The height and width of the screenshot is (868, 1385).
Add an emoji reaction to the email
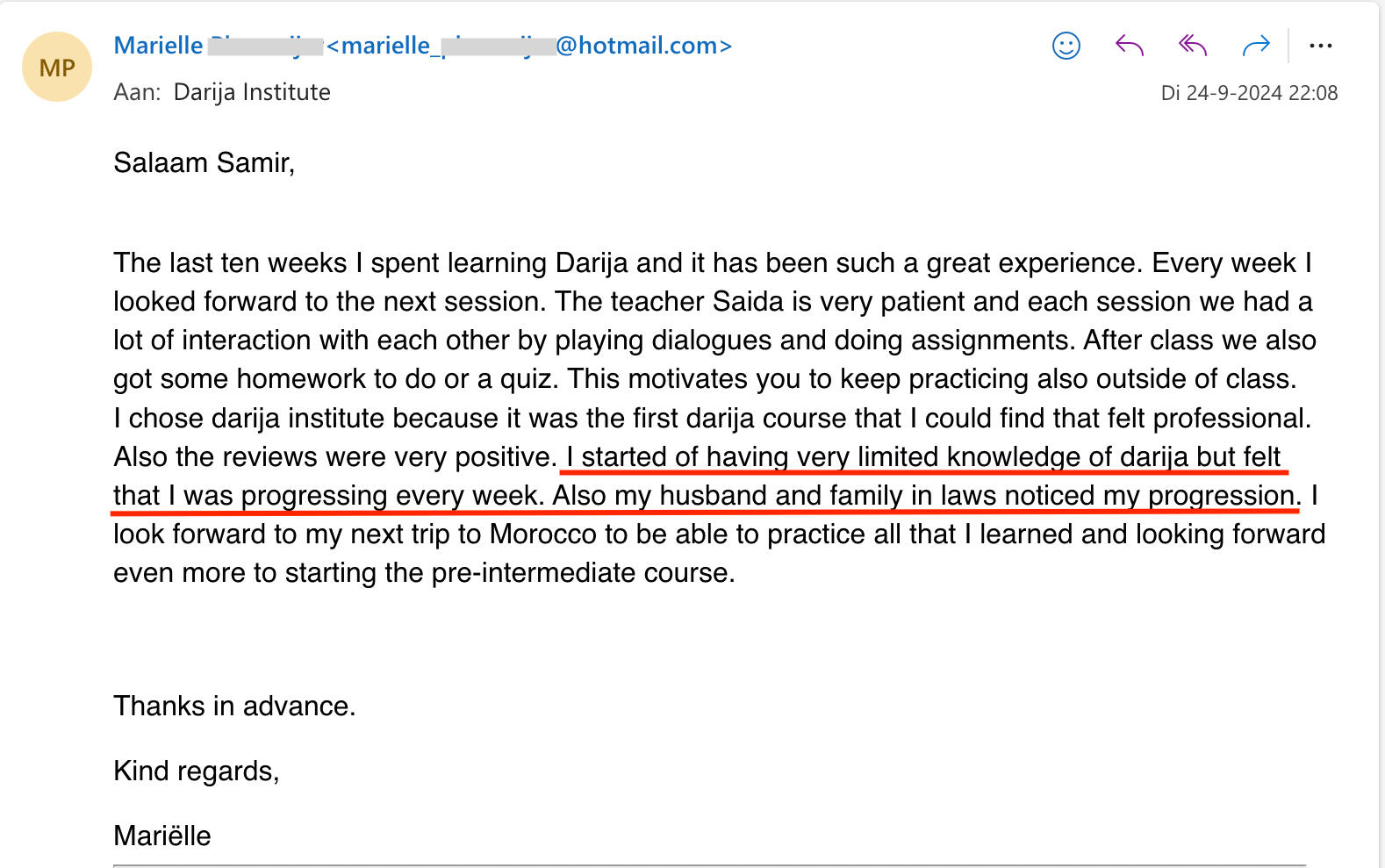(1066, 46)
